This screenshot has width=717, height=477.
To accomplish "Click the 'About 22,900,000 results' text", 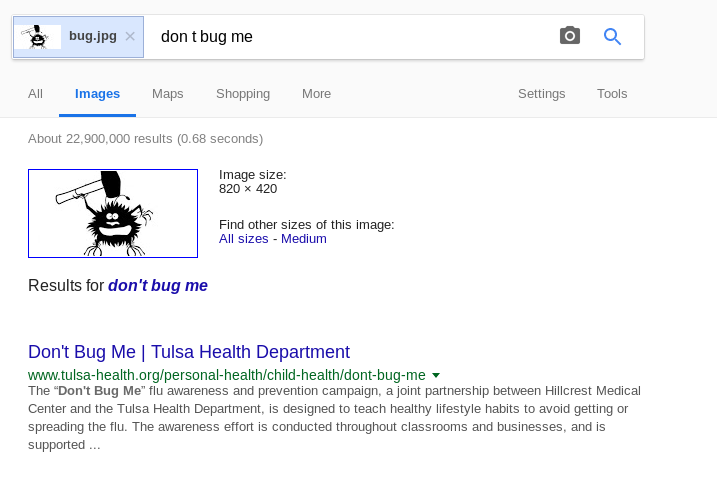I will tap(145, 139).
